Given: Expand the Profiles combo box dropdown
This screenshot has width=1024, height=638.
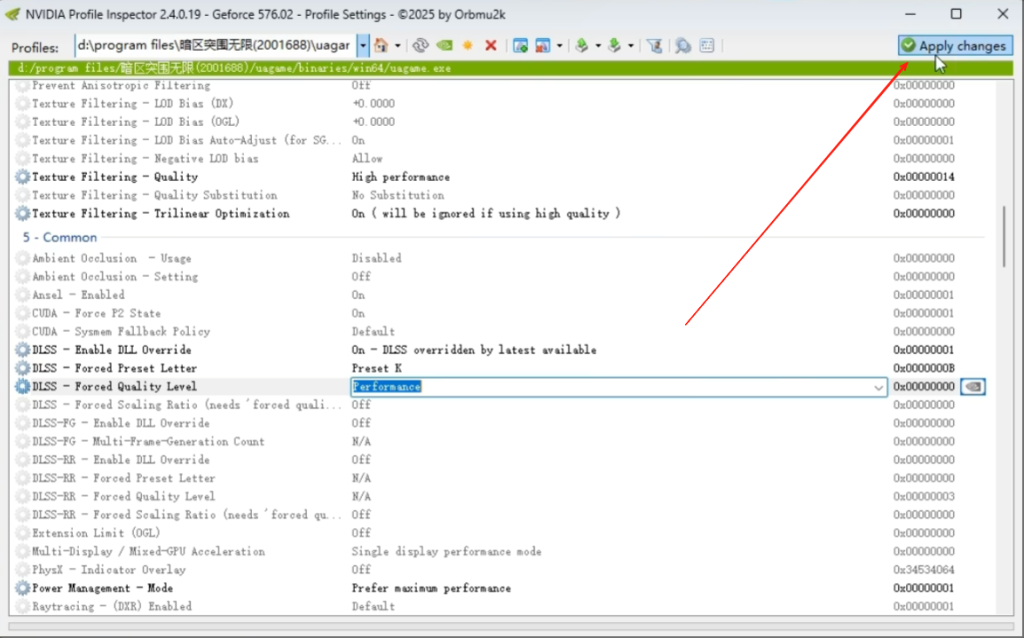Looking at the screenshot, I should pyautogui.click(x=362, y=46).
